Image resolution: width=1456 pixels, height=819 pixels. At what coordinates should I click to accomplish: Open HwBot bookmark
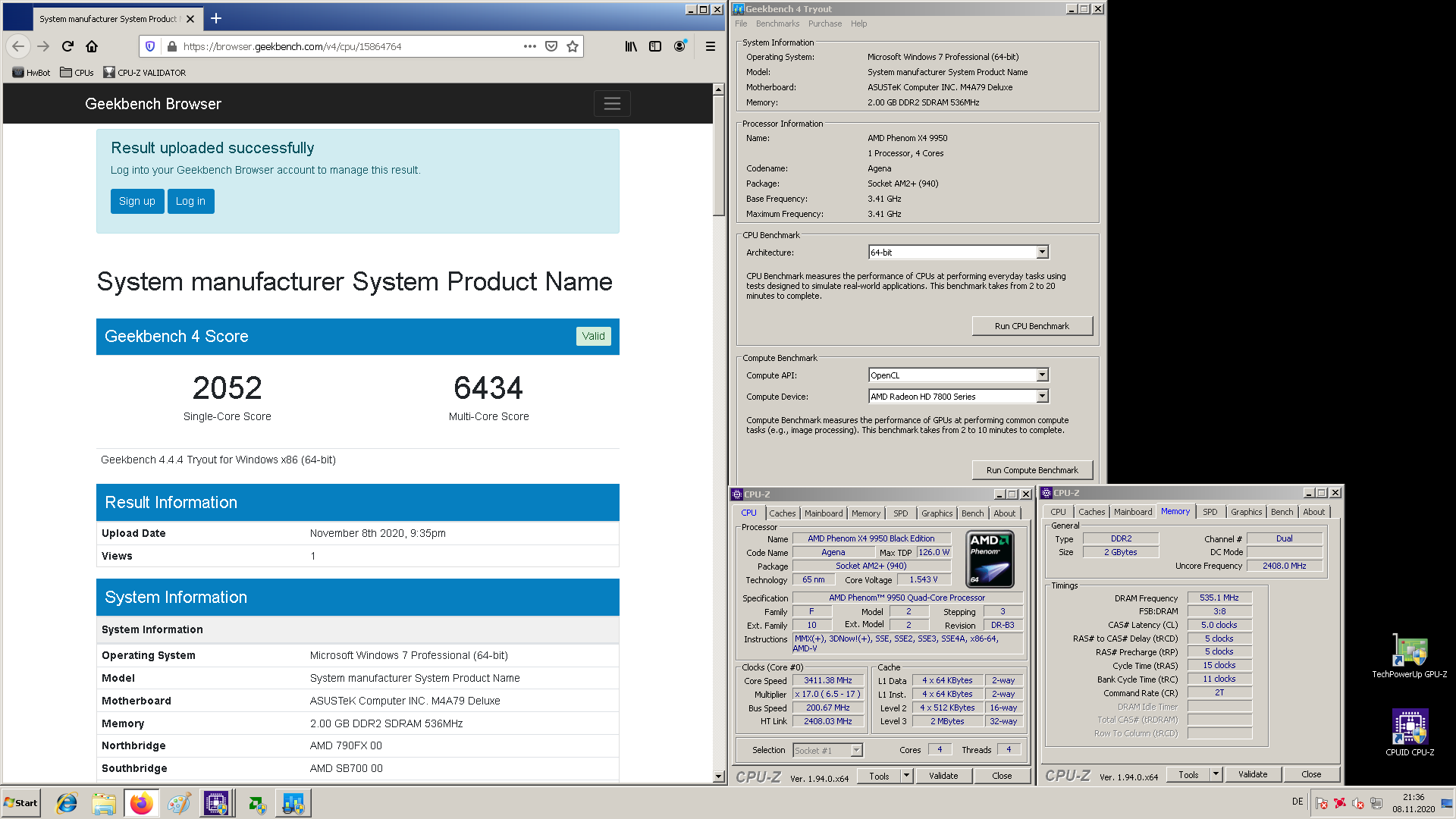click(x=32, y=73)
